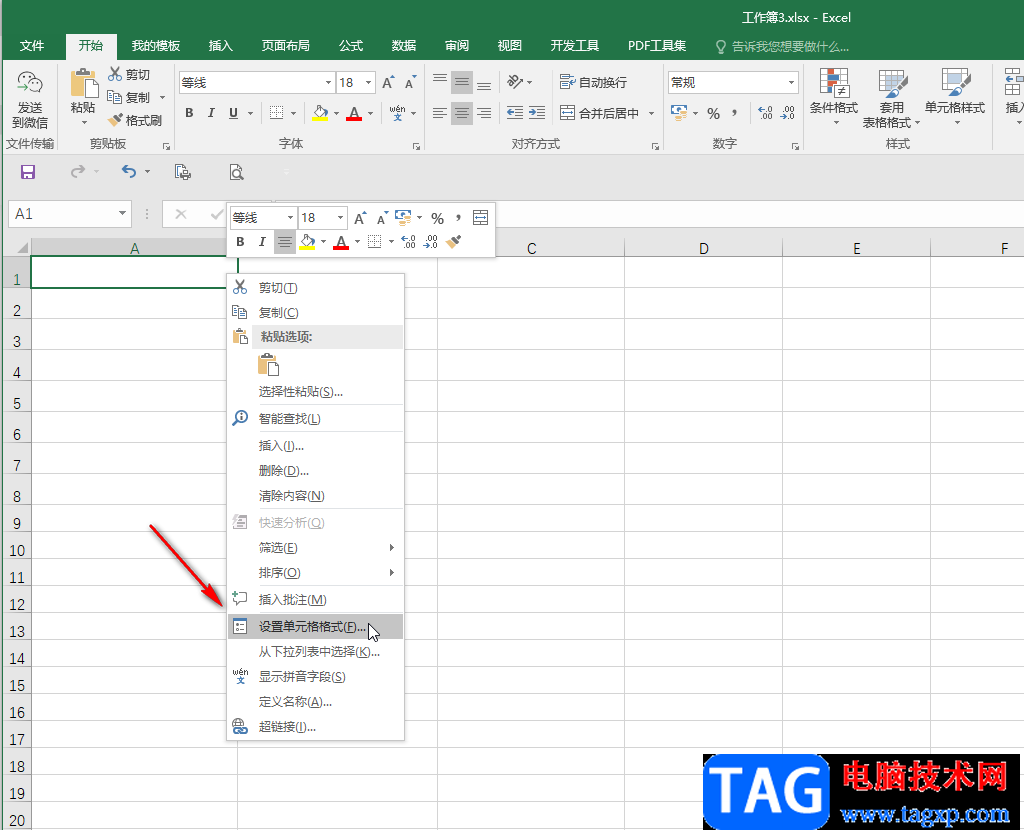This screenshot has height=830, width=1024.
Task: Toggle Bold in the mini toolbar
Action: click(x=240, y=242)
